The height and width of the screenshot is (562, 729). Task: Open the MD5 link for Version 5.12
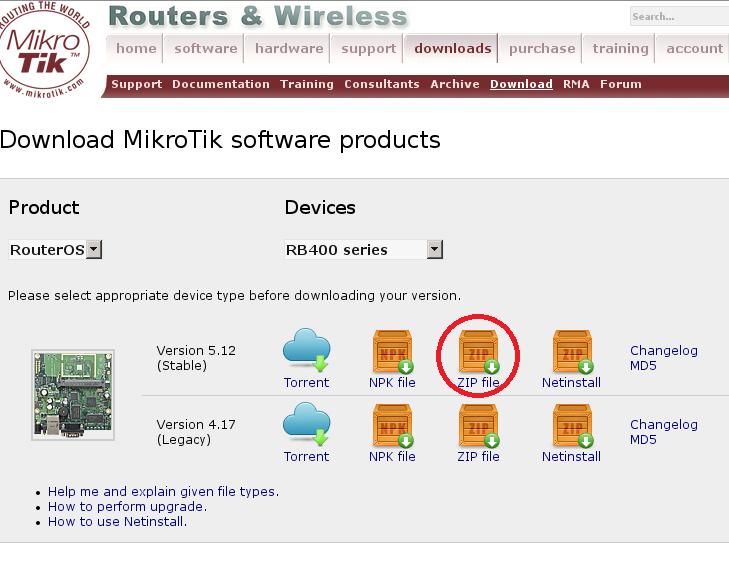pos(643,365)
